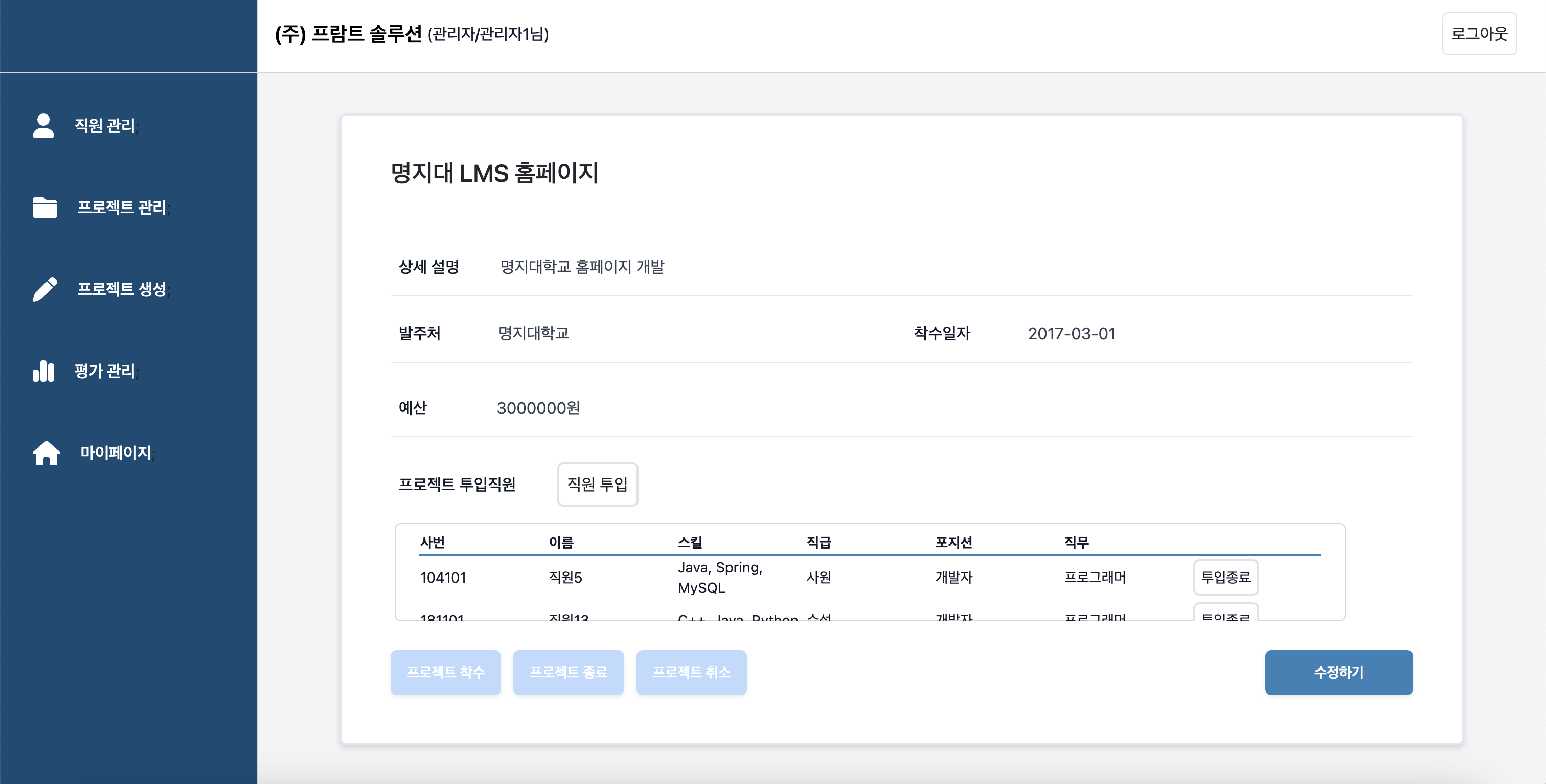Open the 프로젝트 관리 menu item
The height and width of the screenshot is (784, 1546).
click(122, 207)
